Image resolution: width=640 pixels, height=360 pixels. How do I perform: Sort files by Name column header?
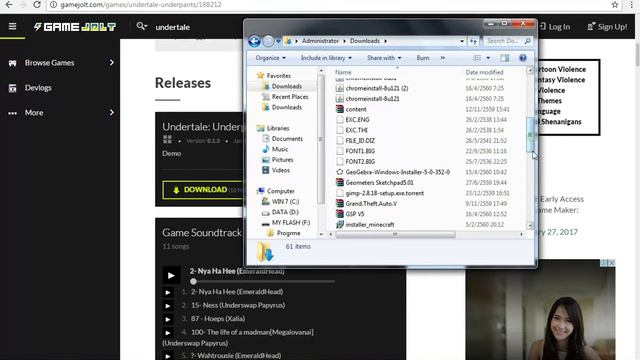coord(343,72)
